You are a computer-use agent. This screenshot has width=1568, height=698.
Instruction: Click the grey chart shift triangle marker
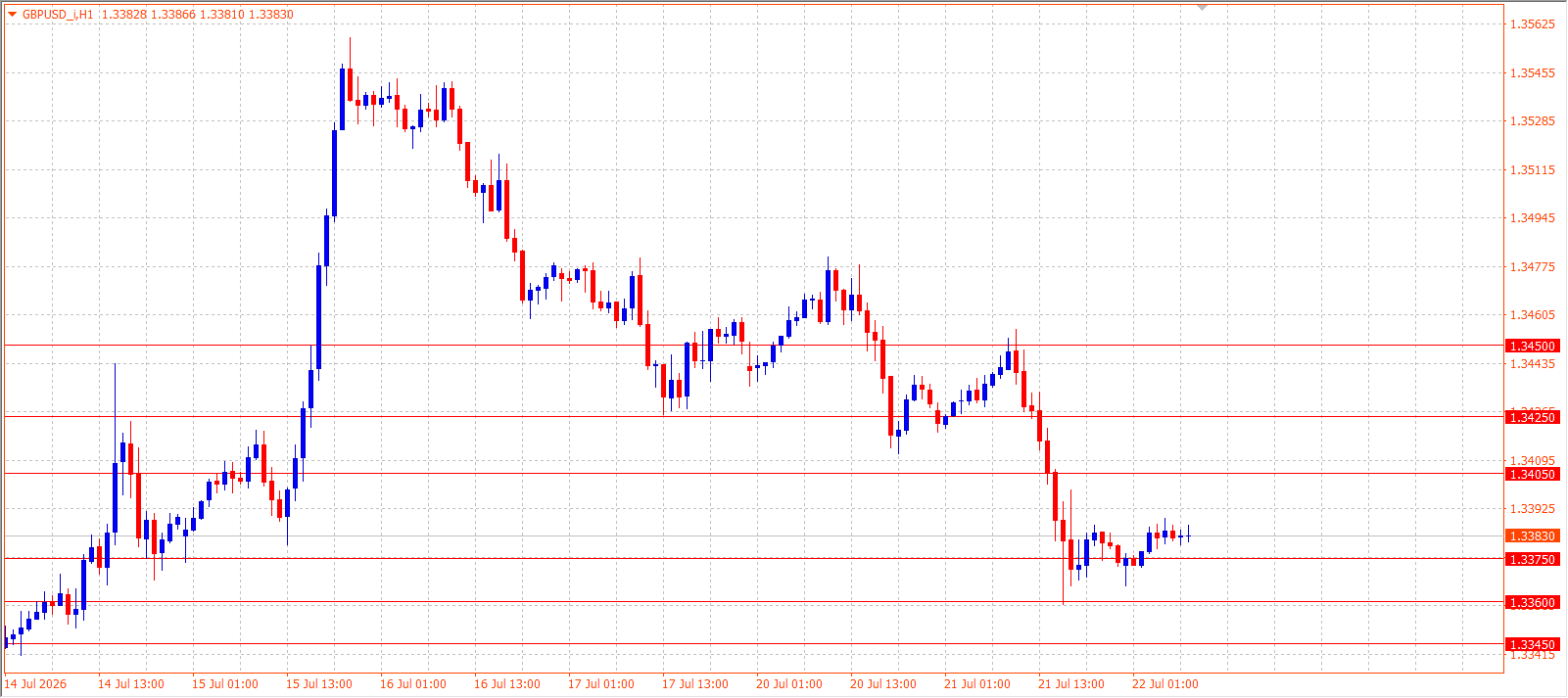[x=1202, y=8]
